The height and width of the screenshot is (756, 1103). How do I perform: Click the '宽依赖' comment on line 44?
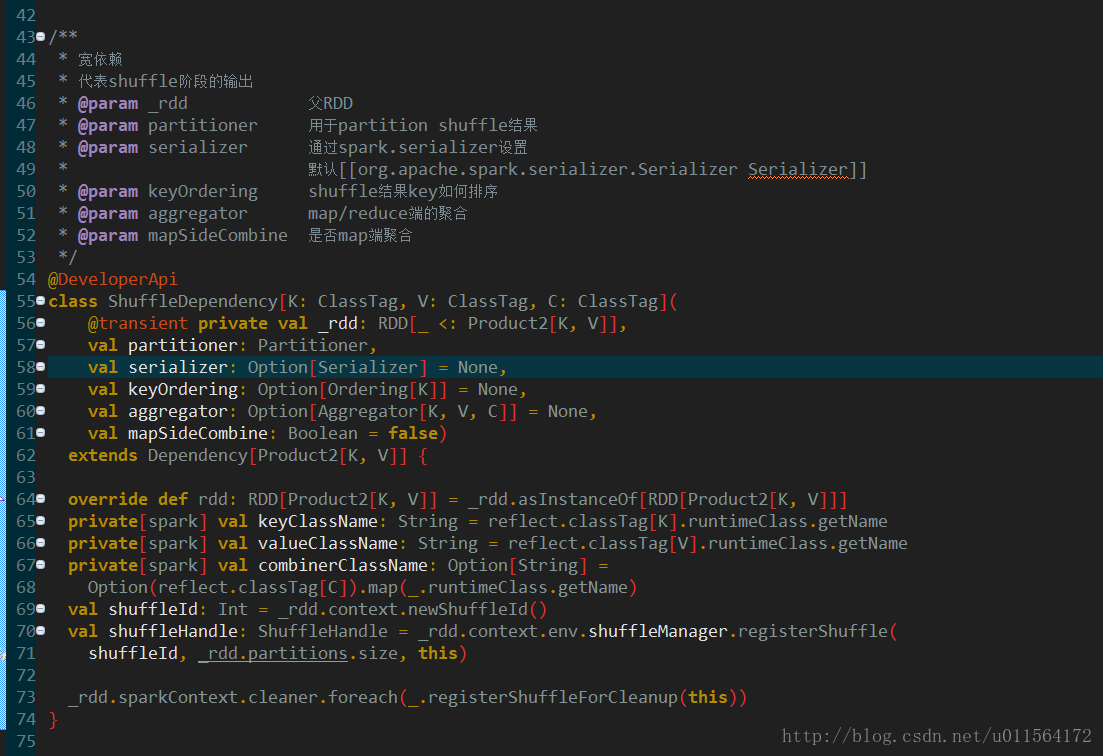pyautogui.click(x=100, y=59)
